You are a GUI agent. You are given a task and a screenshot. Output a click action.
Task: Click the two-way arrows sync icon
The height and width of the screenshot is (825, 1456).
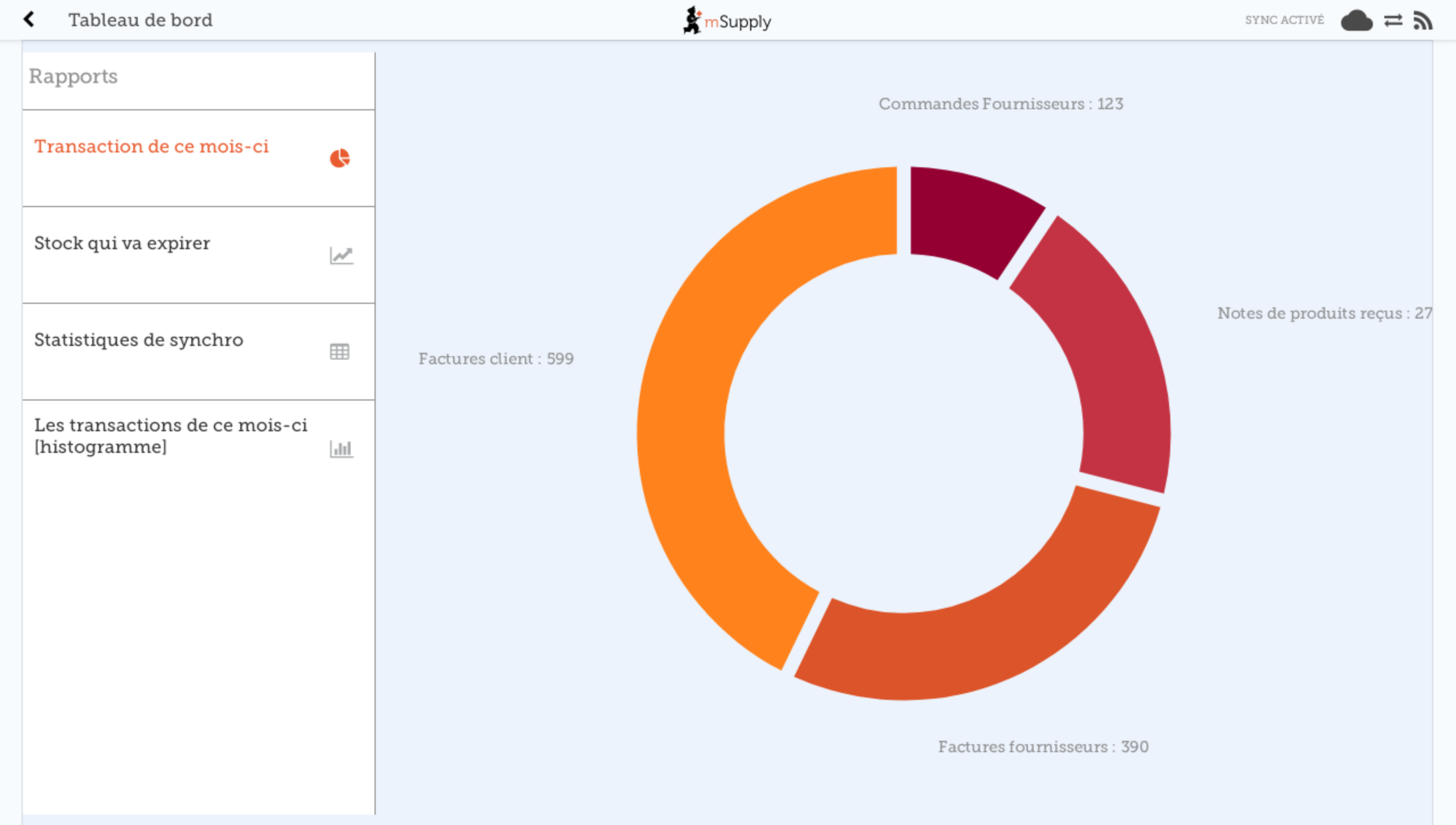coord(1393,21)
